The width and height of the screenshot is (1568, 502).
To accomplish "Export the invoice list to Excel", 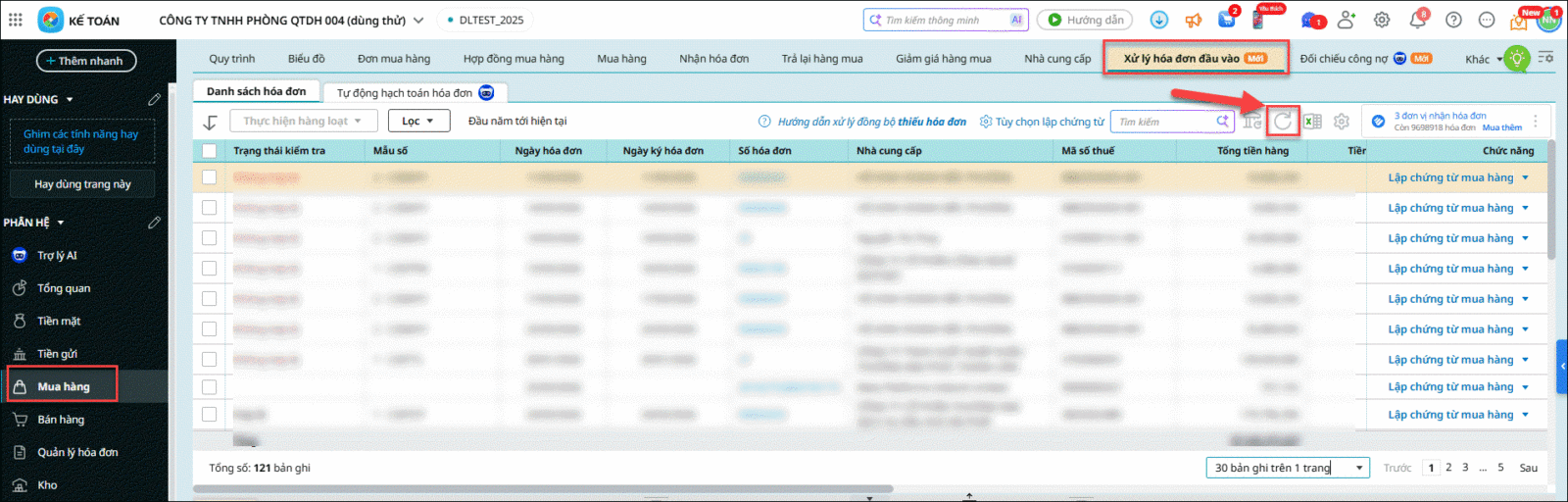I will (1312, 122).
